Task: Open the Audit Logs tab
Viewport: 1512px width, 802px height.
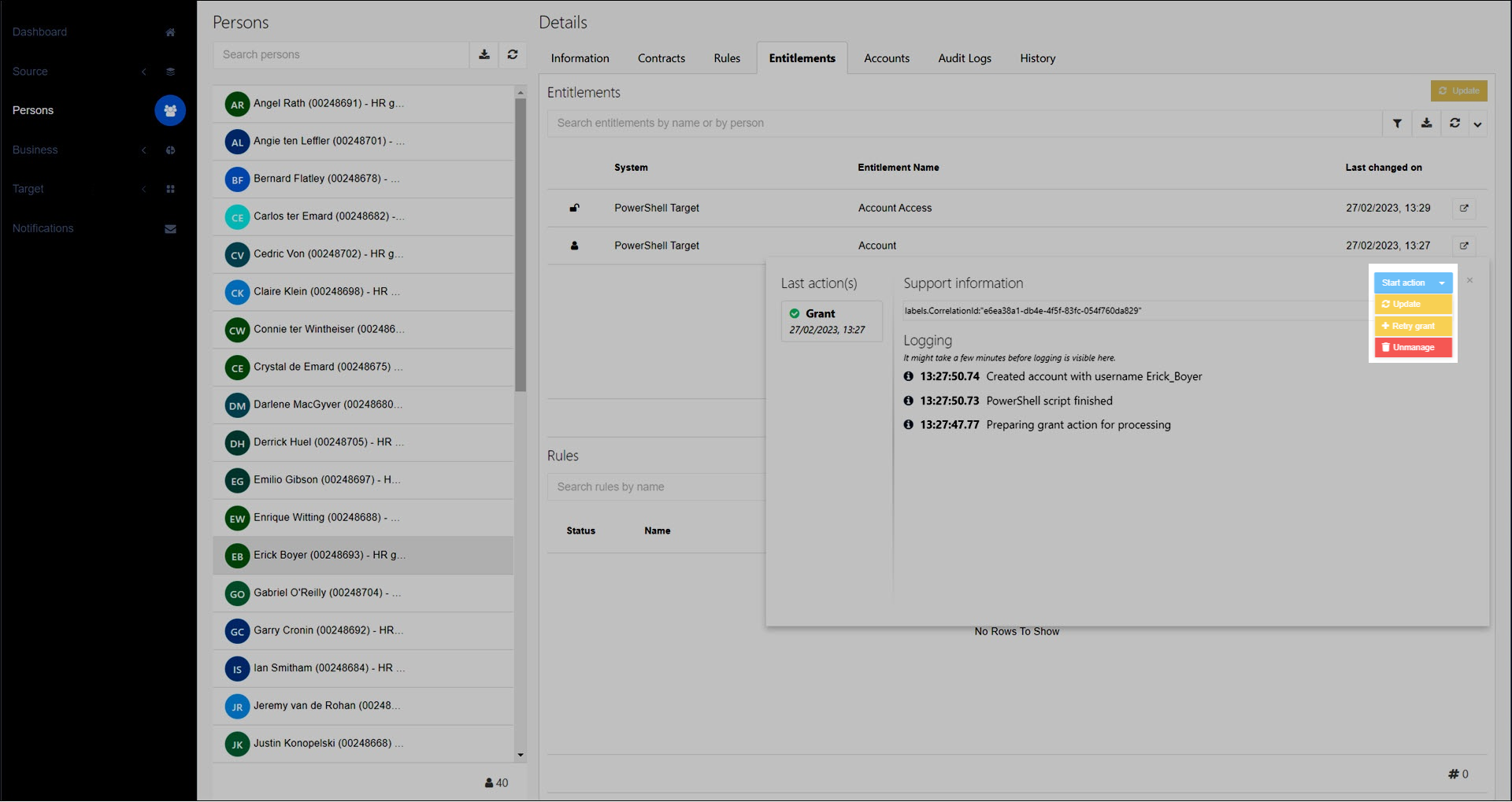Action: [965, 58]
